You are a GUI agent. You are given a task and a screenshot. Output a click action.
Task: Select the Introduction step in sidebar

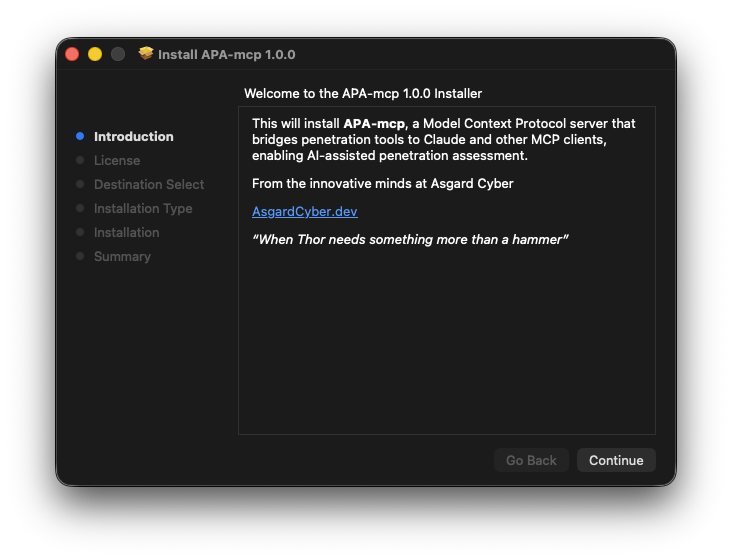point(134,136)
